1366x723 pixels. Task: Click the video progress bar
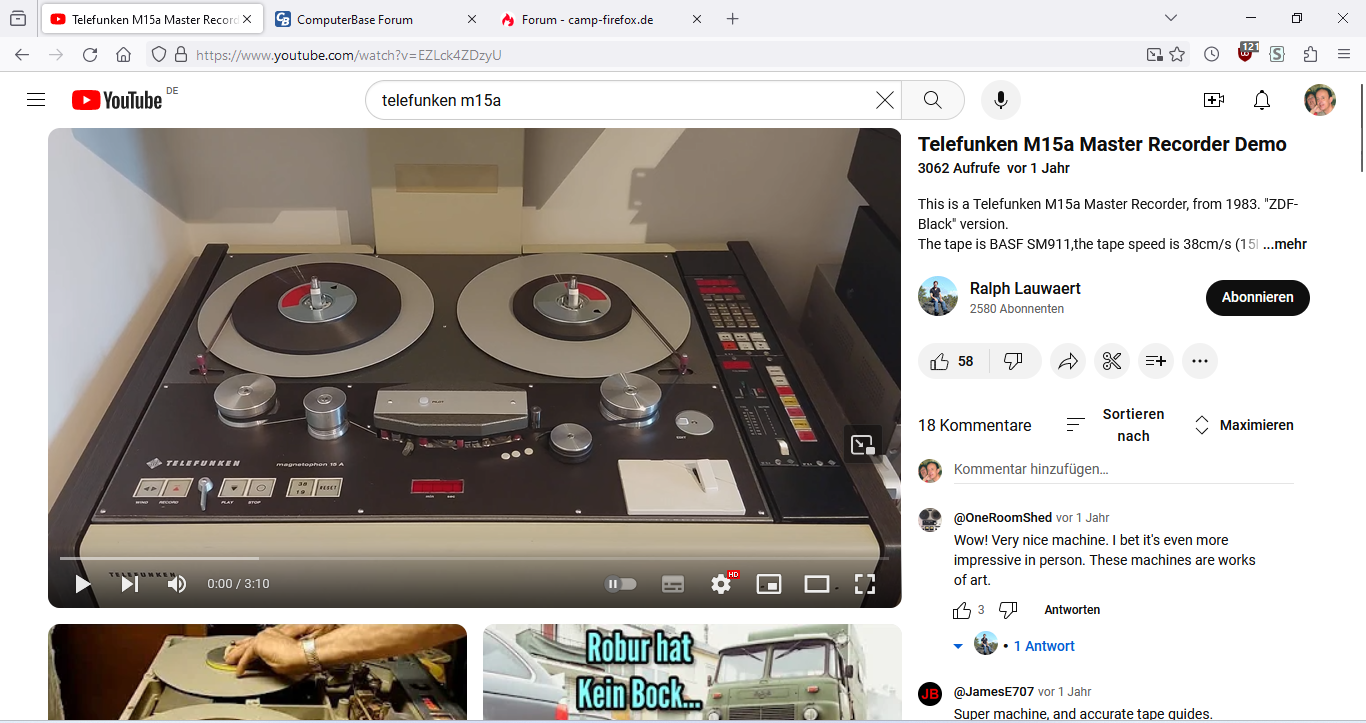click(x=474, y=558)
